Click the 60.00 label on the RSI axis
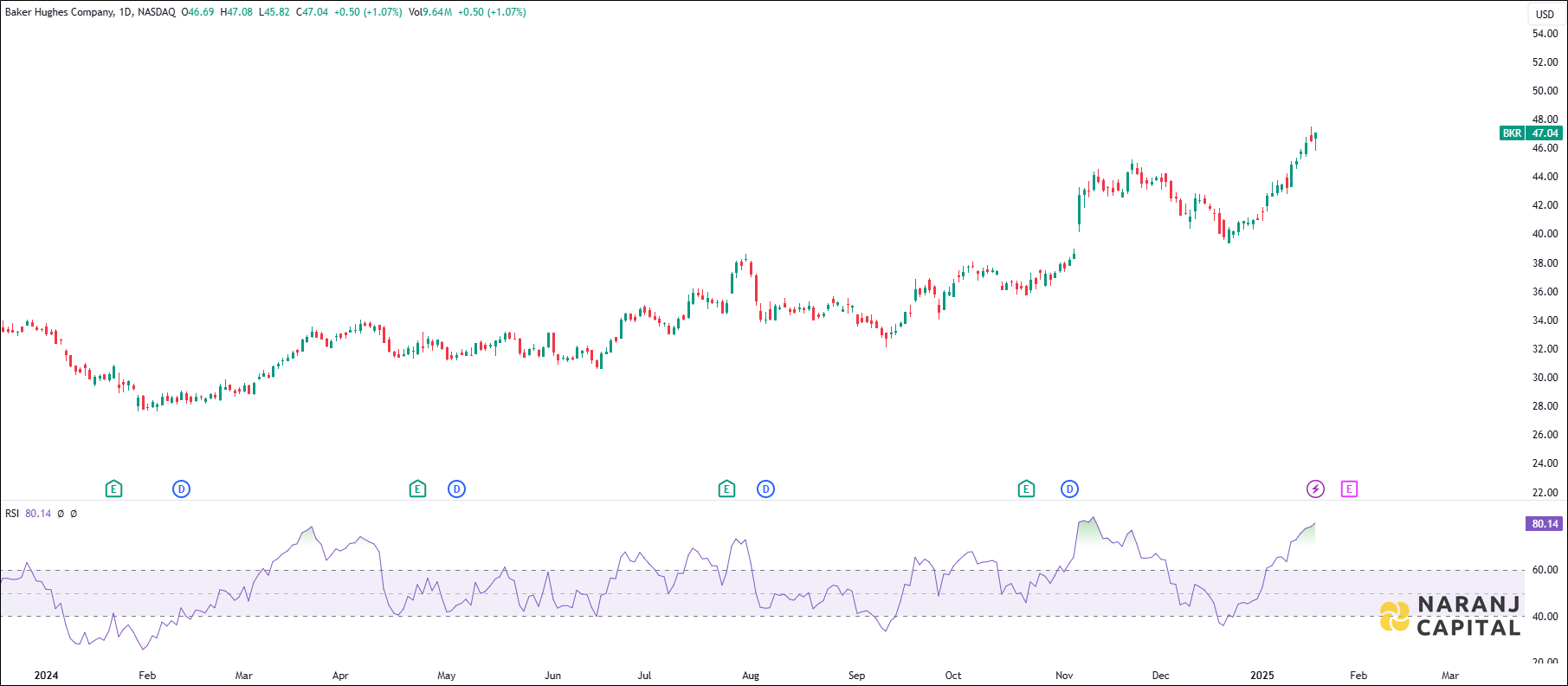The width and height of the screenshot is (1568, 686). [x=1545, y=570]
